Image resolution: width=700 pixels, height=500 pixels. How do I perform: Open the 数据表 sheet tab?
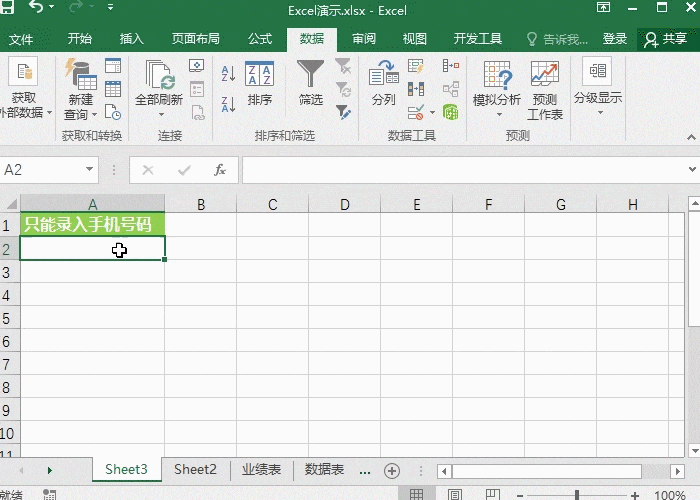coord(325,470)
